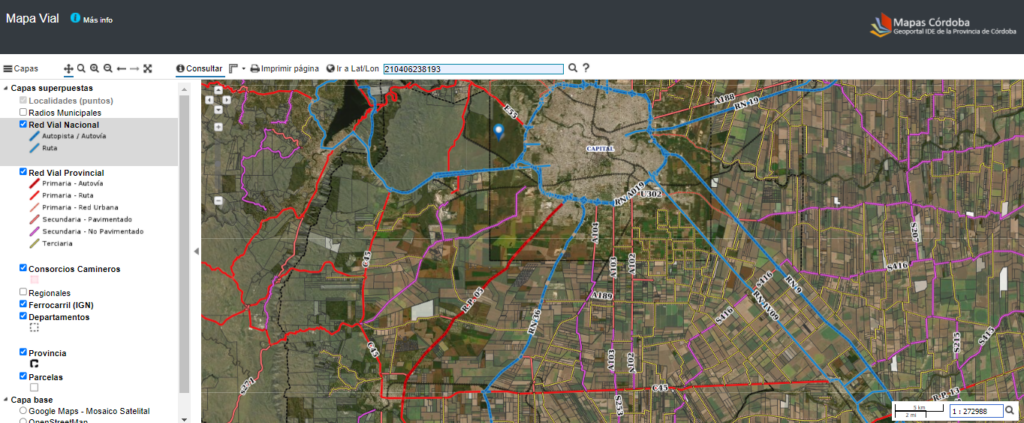Zoom to full extent icon

click(x=148, y=69)
